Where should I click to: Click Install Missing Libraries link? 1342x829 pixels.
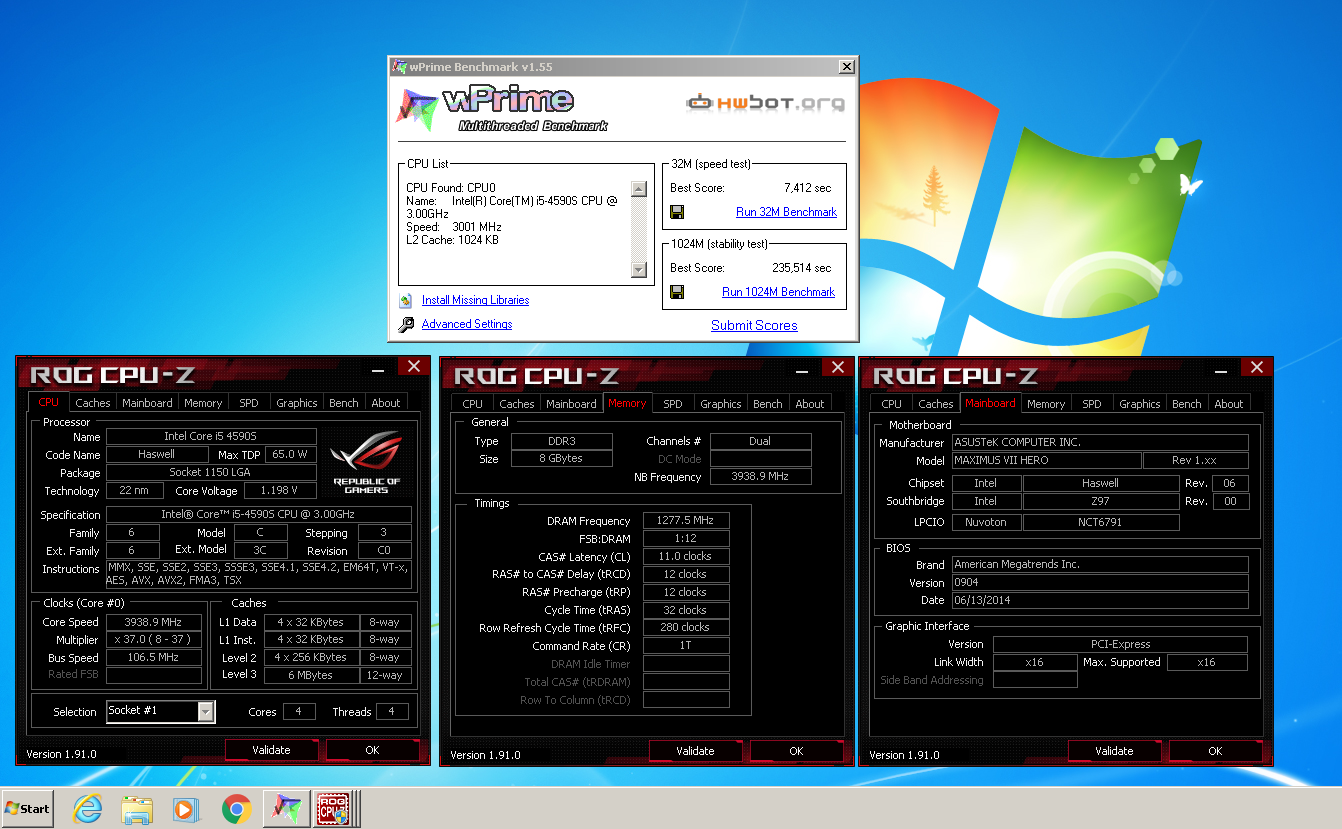[x=475, y=300]
